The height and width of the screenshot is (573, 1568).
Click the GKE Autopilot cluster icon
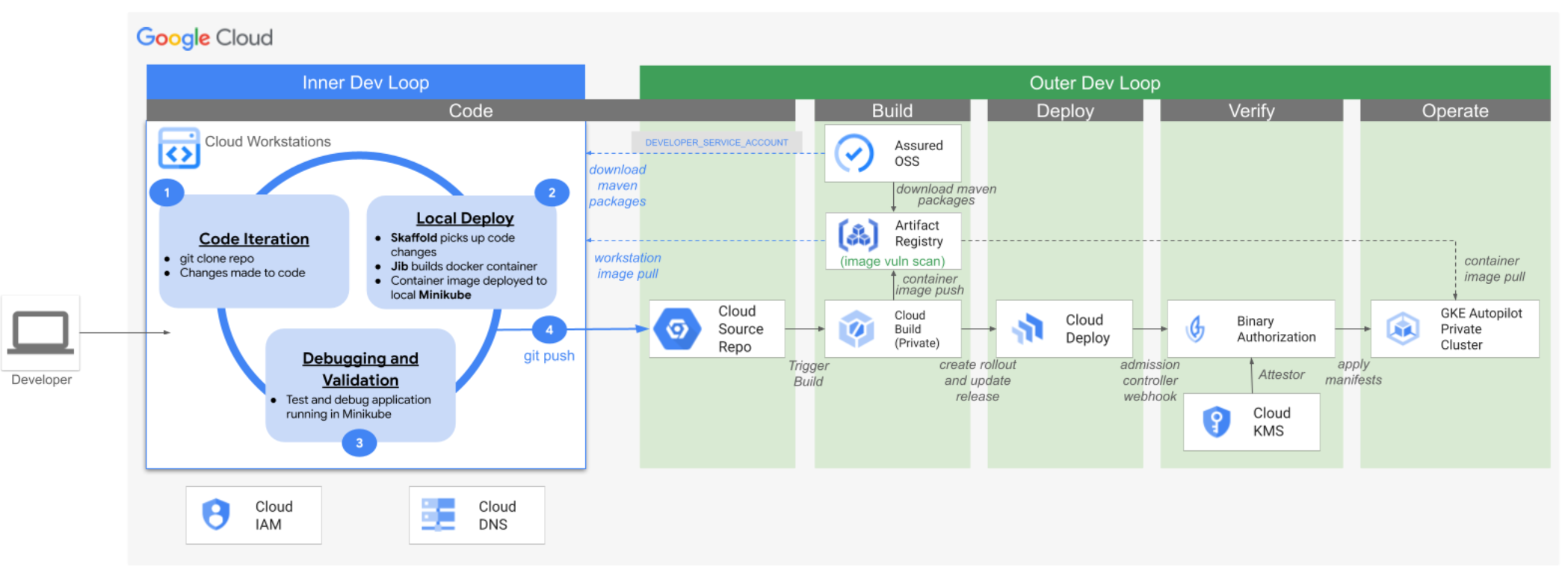point(1403,329)
